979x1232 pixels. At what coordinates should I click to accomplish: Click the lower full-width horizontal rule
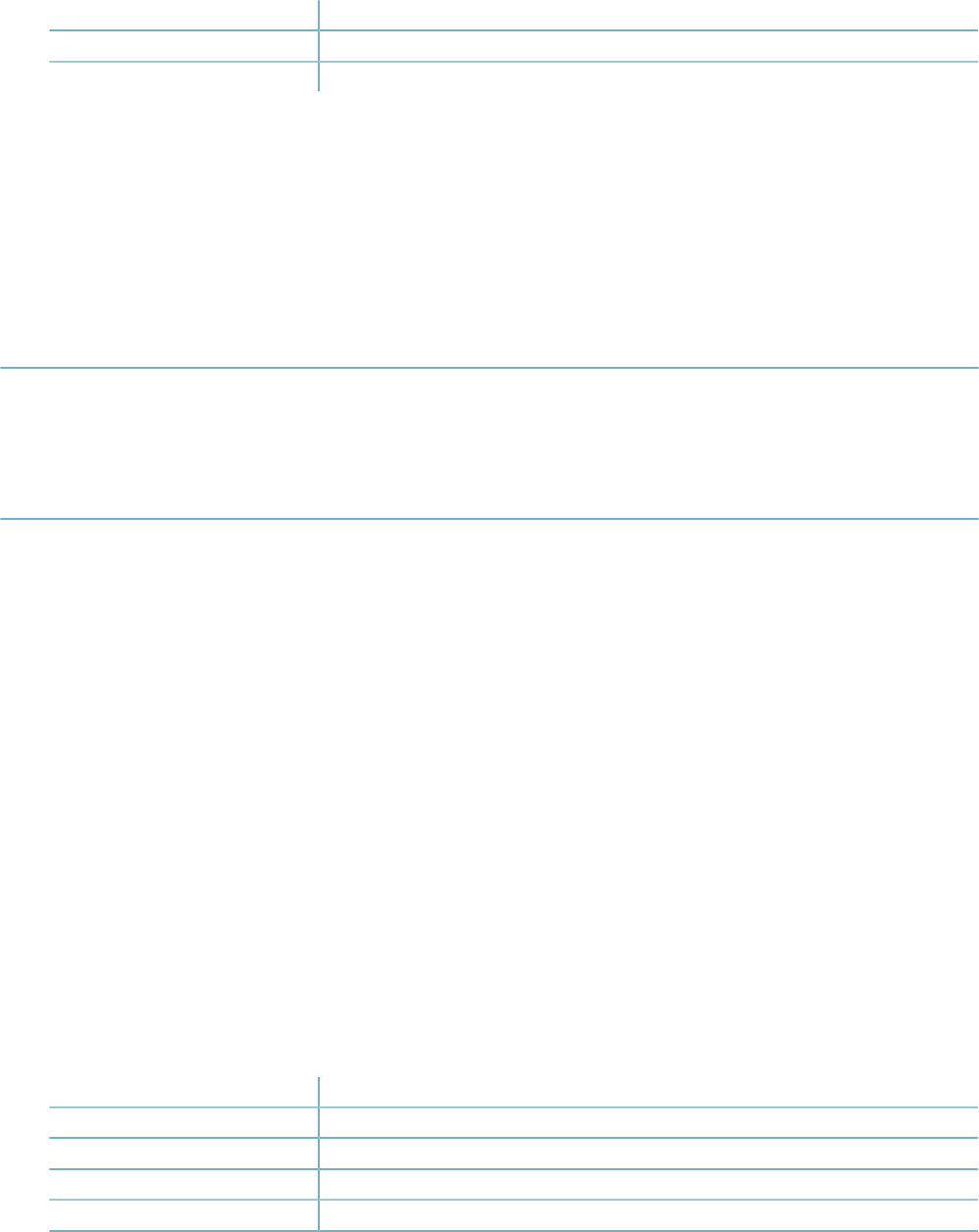pos(489,518)
